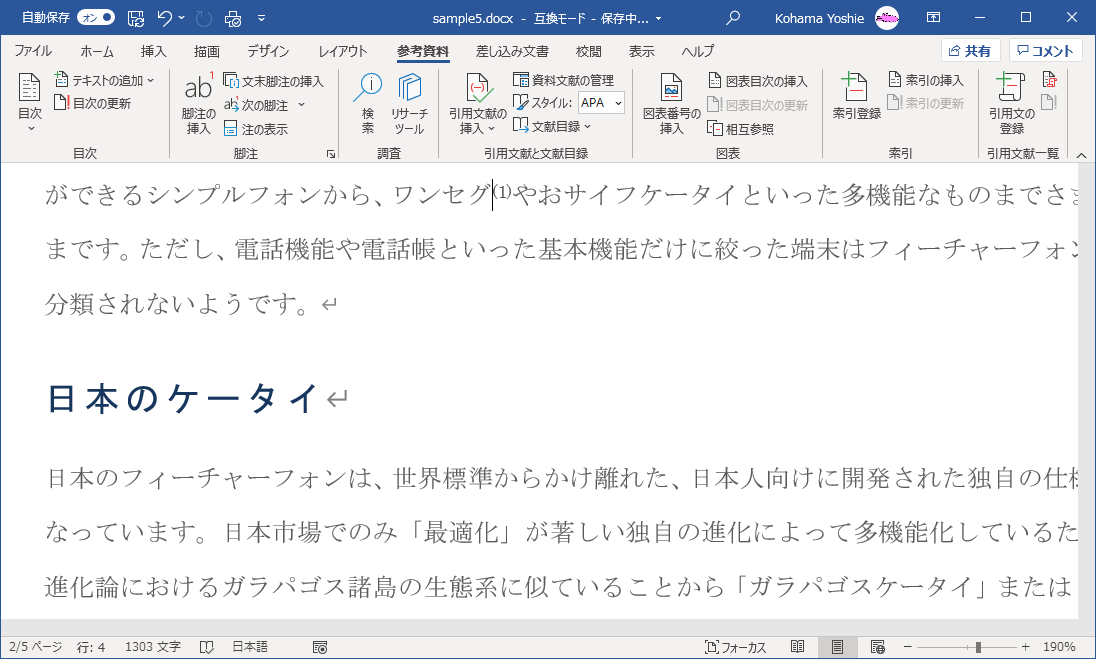The height and width of the screenshot is (659, 1096).
Task: Click the Ribbon Display Options icon
Action: 933,17
